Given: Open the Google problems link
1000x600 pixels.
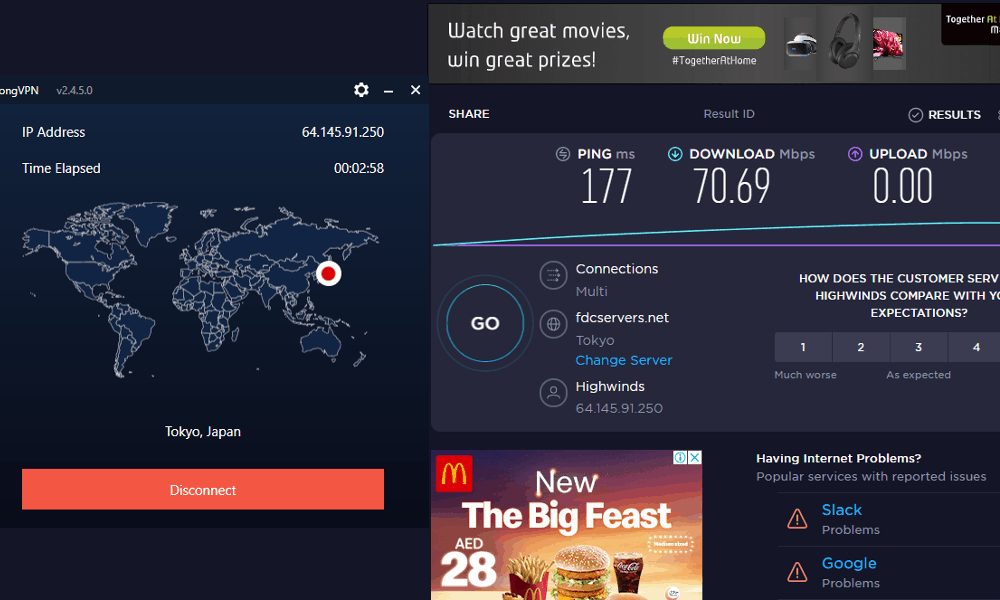Looking at the screenshot, I should pos(849,564).
